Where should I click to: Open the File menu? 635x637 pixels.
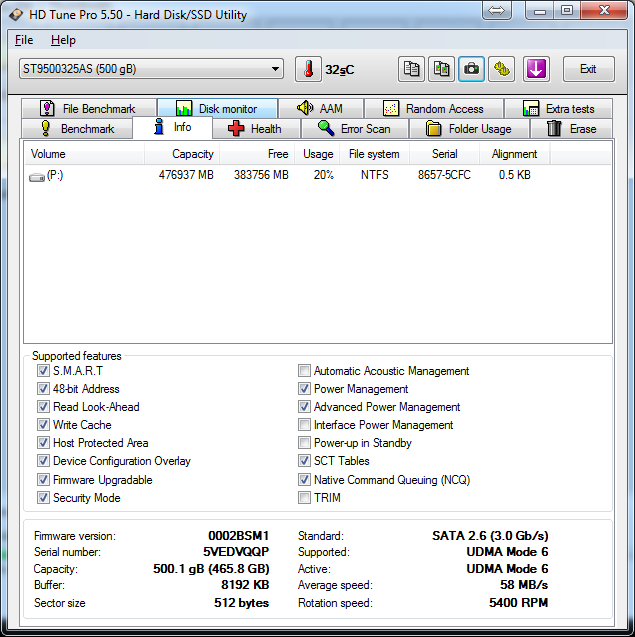pyautogui.click(x=24, y=40)
